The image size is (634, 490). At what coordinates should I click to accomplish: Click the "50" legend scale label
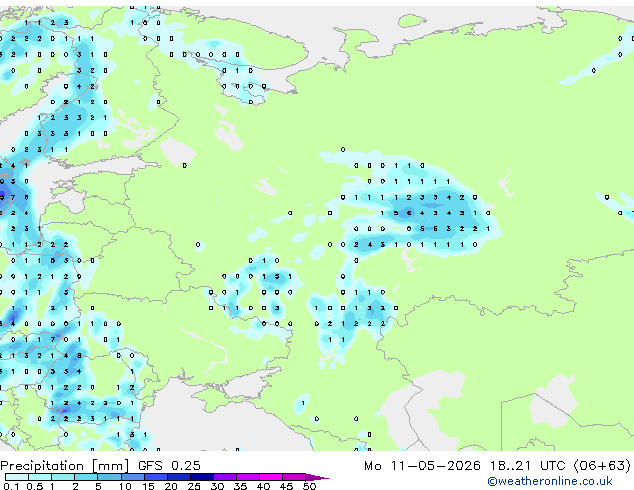pos(309,486)
